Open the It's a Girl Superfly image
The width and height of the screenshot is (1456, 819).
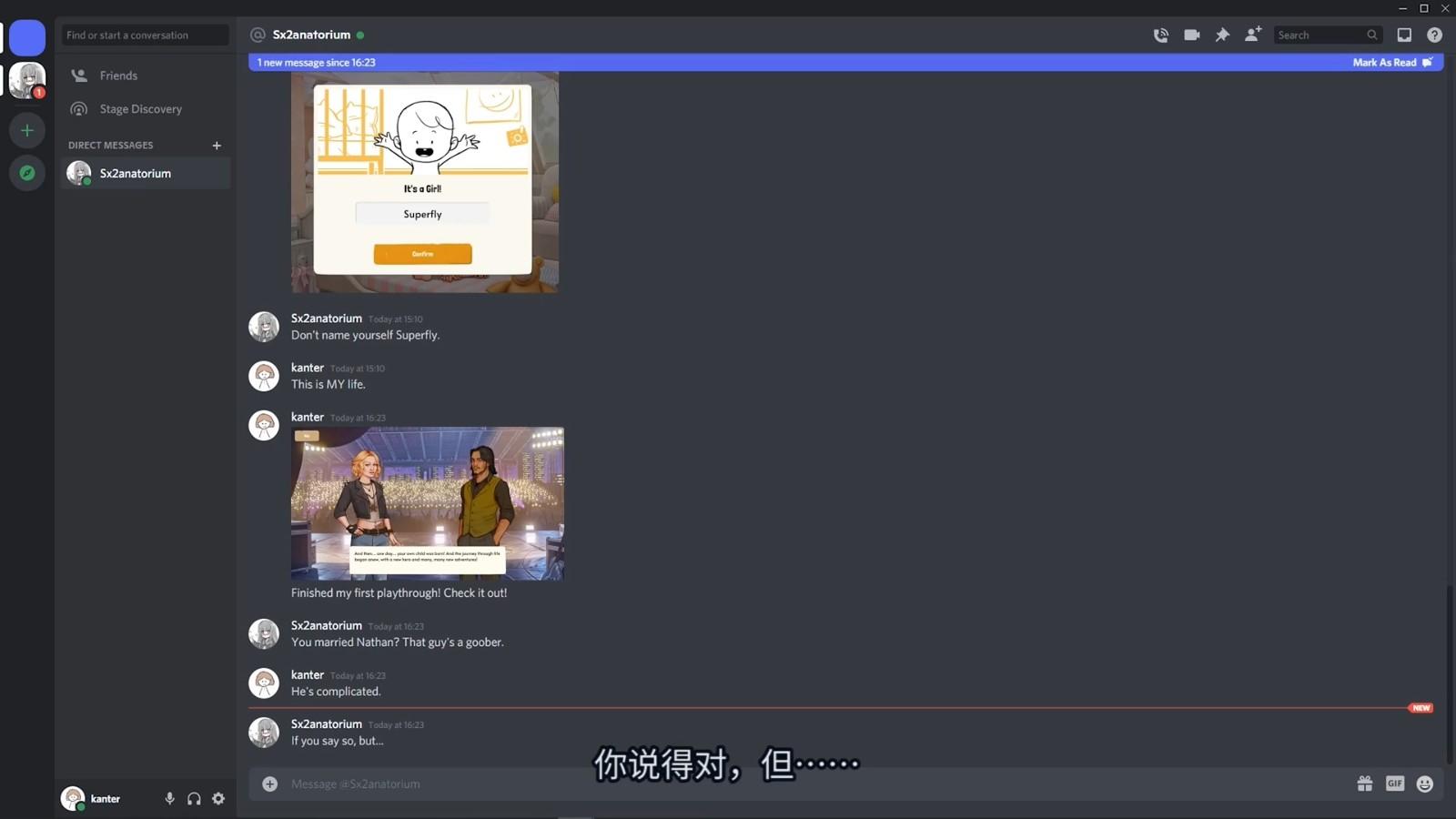(x=424, y=182)
